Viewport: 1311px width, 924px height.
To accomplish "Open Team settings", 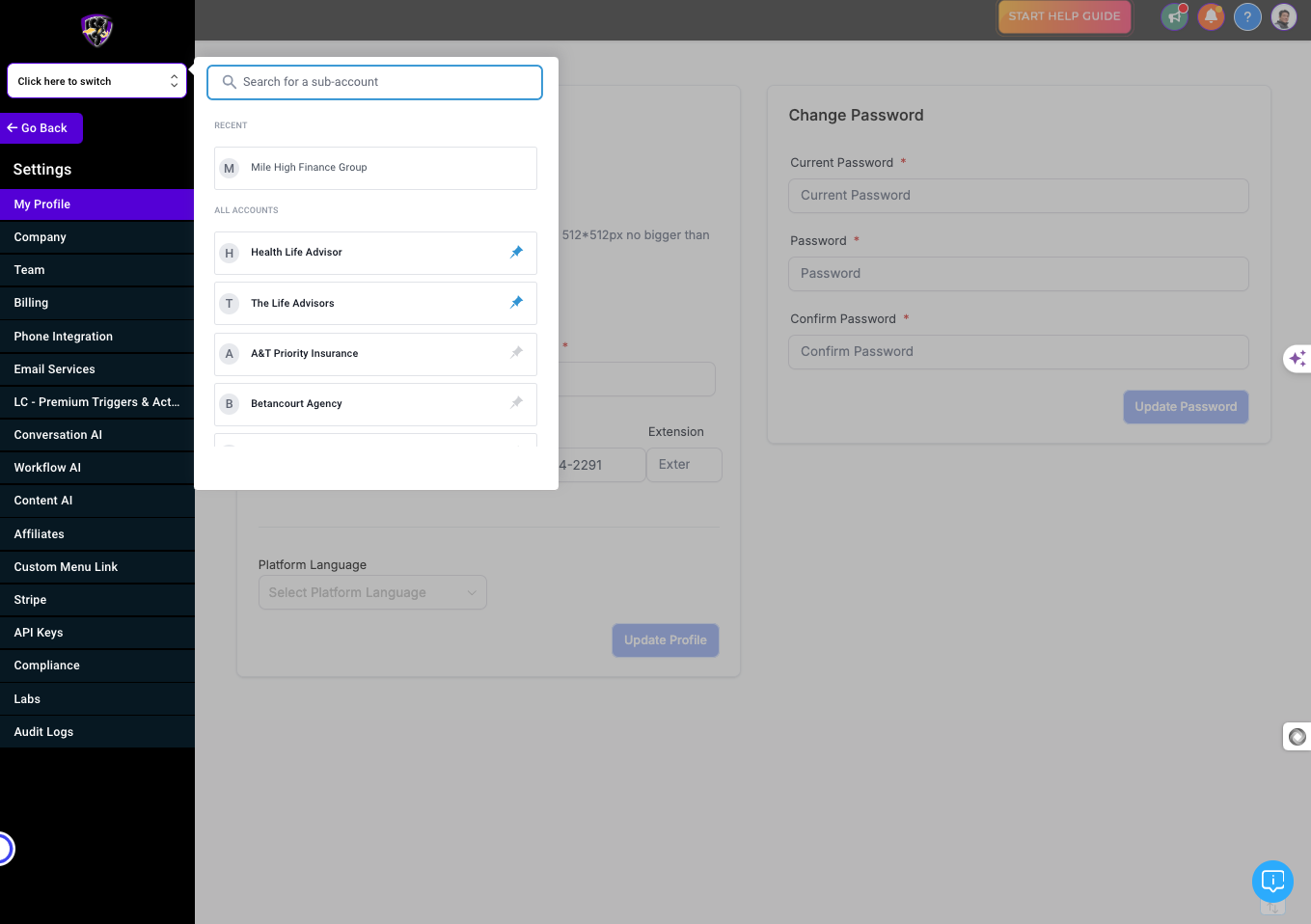I will tap(96, 270).
